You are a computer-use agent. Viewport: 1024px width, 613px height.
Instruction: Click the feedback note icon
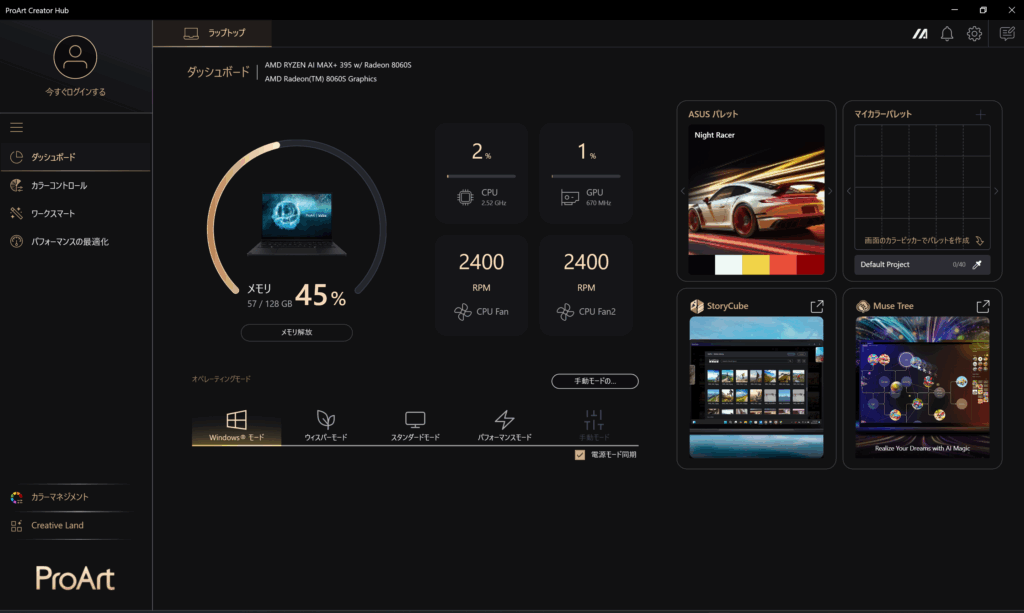[1007, 34]
